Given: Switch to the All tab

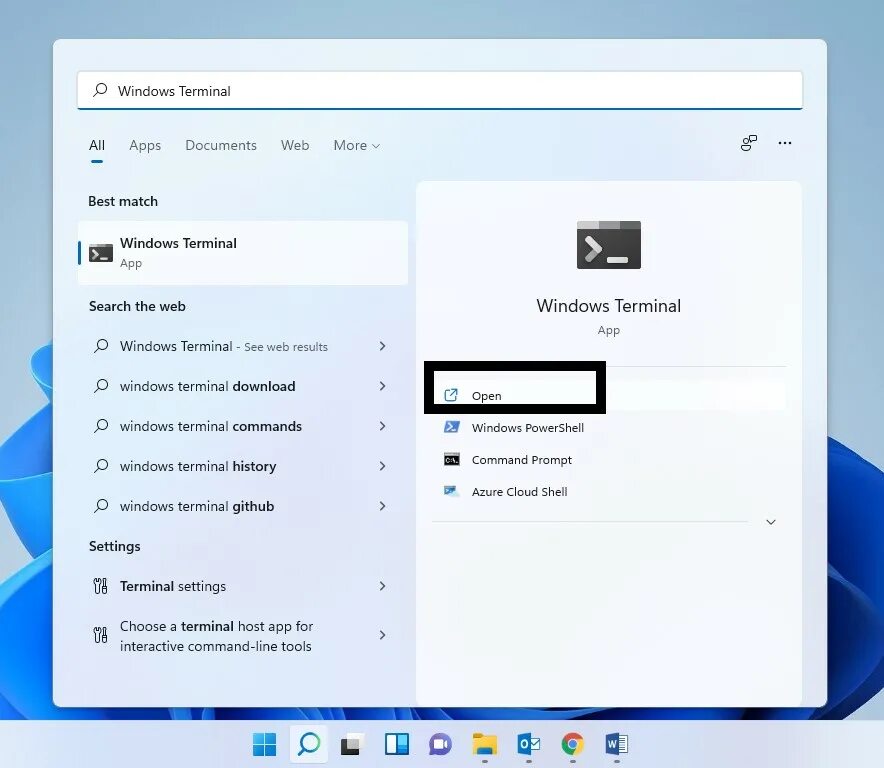Looking at the screenshot, I should tap(97, 145).
